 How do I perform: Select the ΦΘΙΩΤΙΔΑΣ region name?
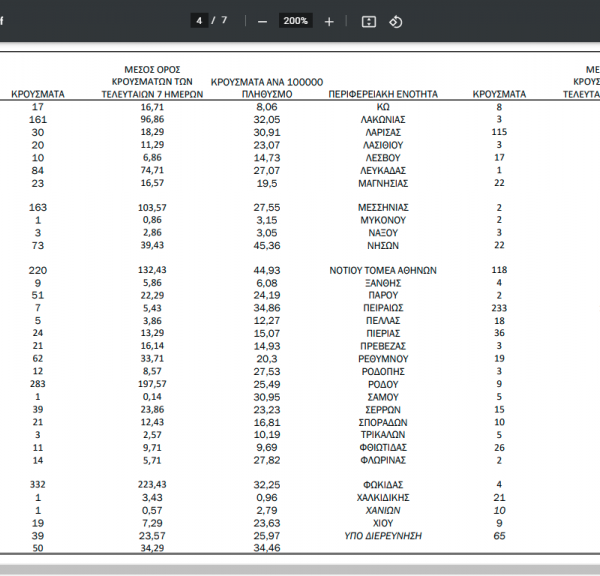383,447
